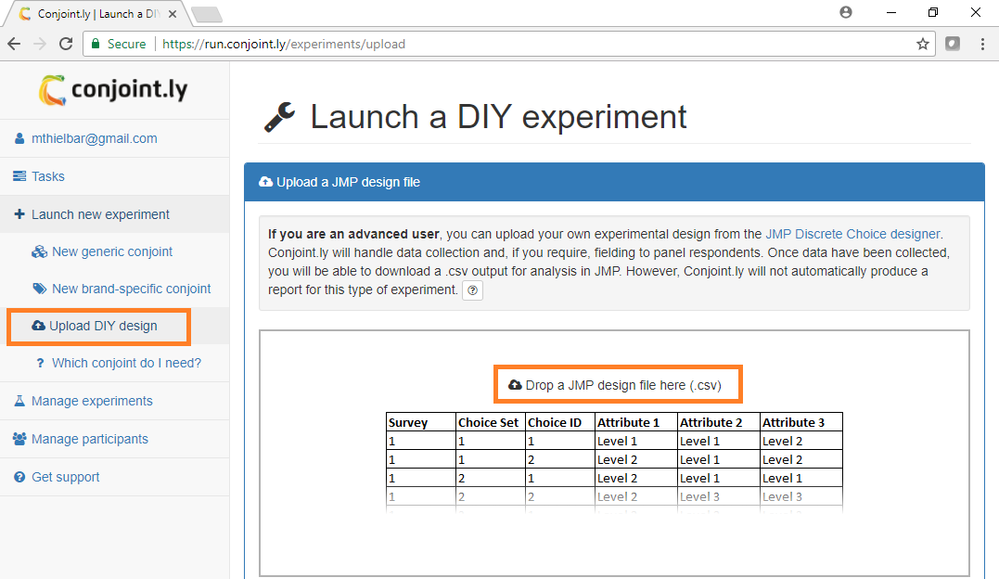Click the Launch a DIY experiment heading
Image resolution: width=999 pixels, height=579 pixels.
498,117
